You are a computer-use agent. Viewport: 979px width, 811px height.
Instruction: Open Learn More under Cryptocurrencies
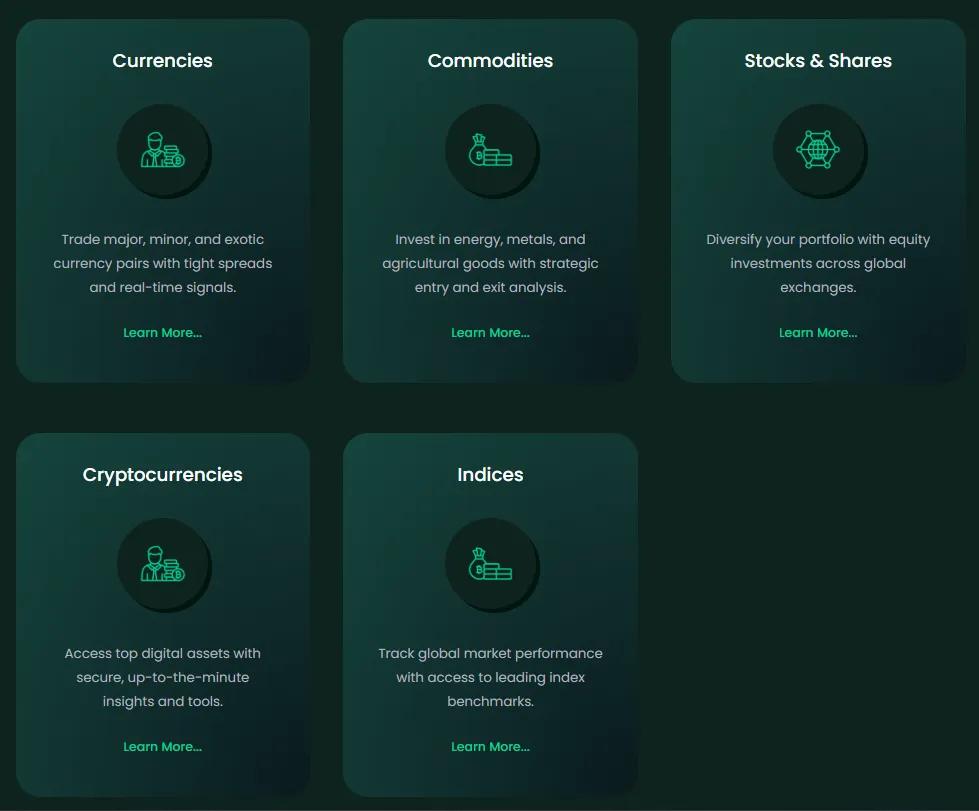pos(162,747)
